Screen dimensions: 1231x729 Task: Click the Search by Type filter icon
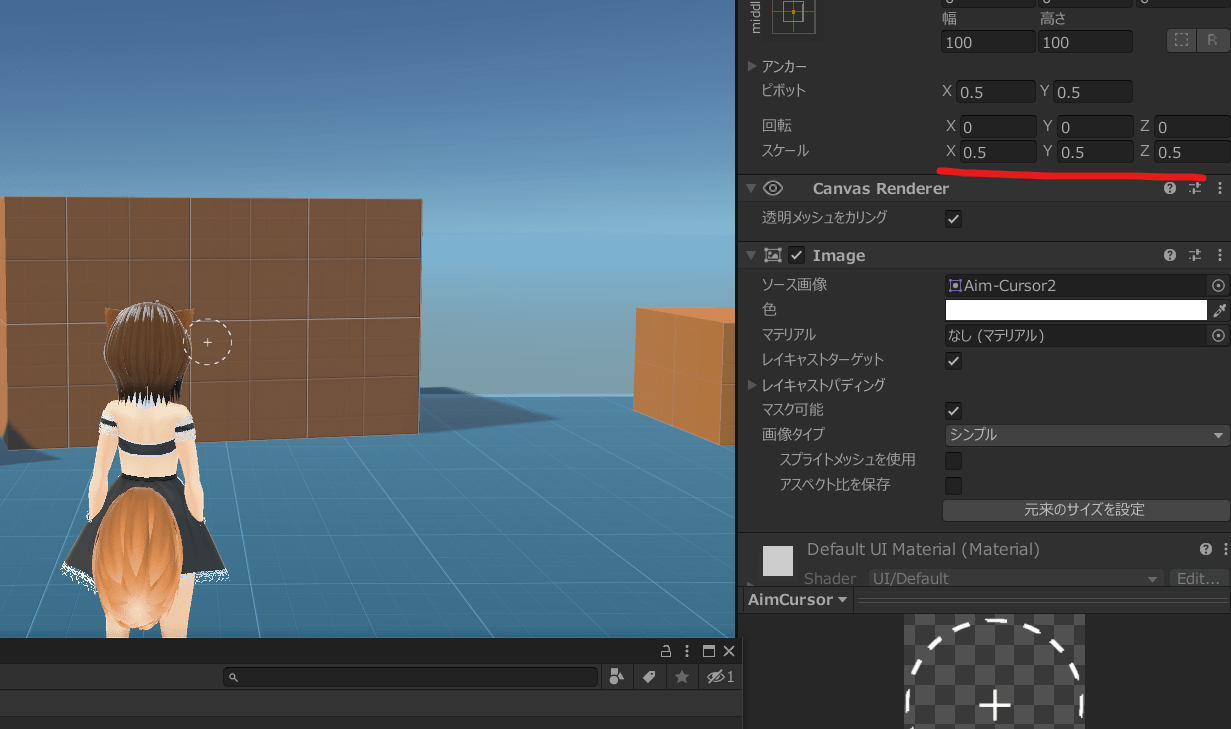616,677
